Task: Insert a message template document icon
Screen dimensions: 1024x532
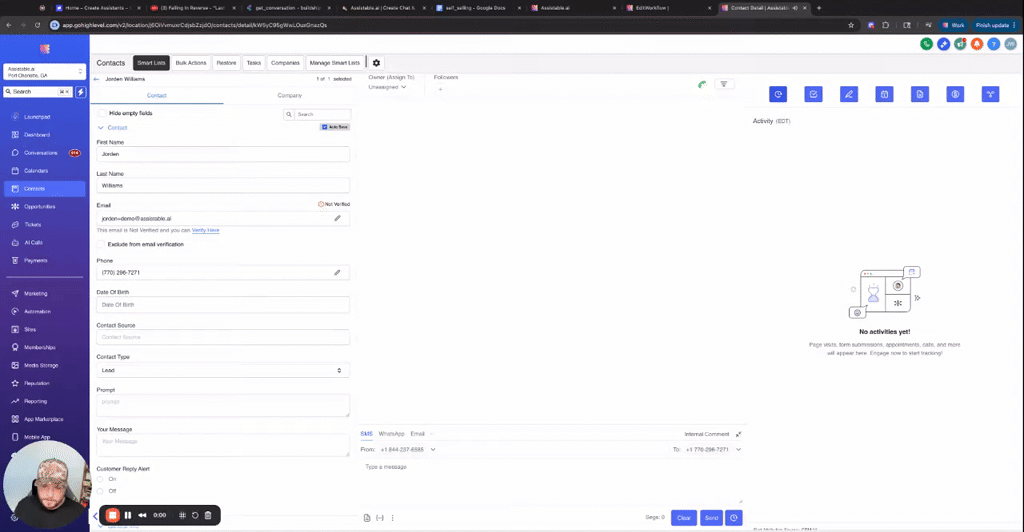Action: point(367,518)
